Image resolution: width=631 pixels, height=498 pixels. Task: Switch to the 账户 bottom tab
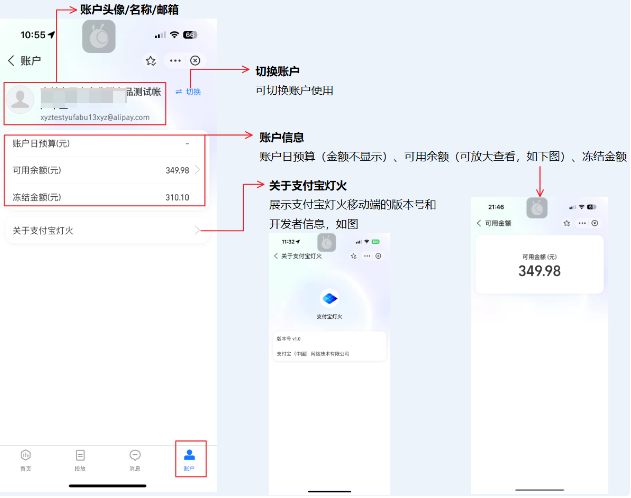point(189,461)
